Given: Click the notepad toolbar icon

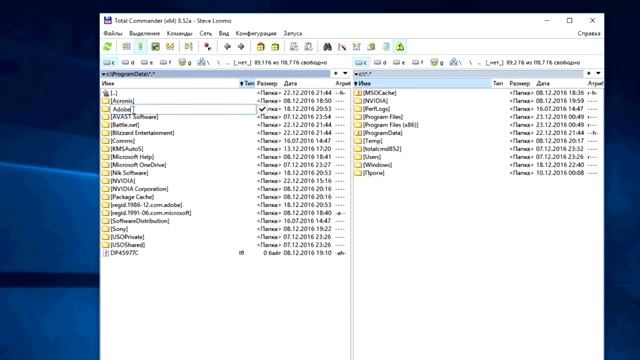Looking at the screenshot, I should [x=386, y=47].
